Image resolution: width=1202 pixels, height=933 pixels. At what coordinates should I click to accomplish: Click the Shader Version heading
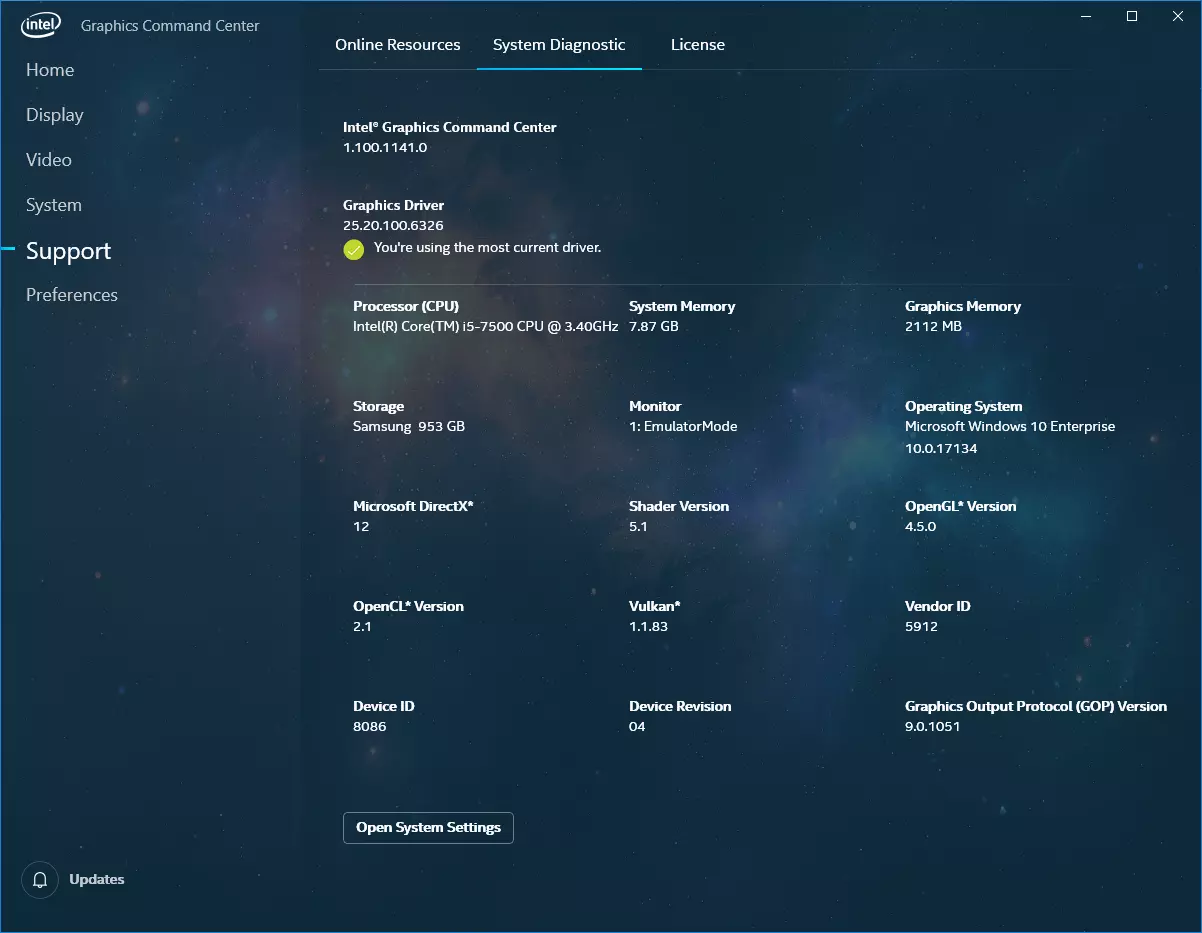tap(679, 506)
